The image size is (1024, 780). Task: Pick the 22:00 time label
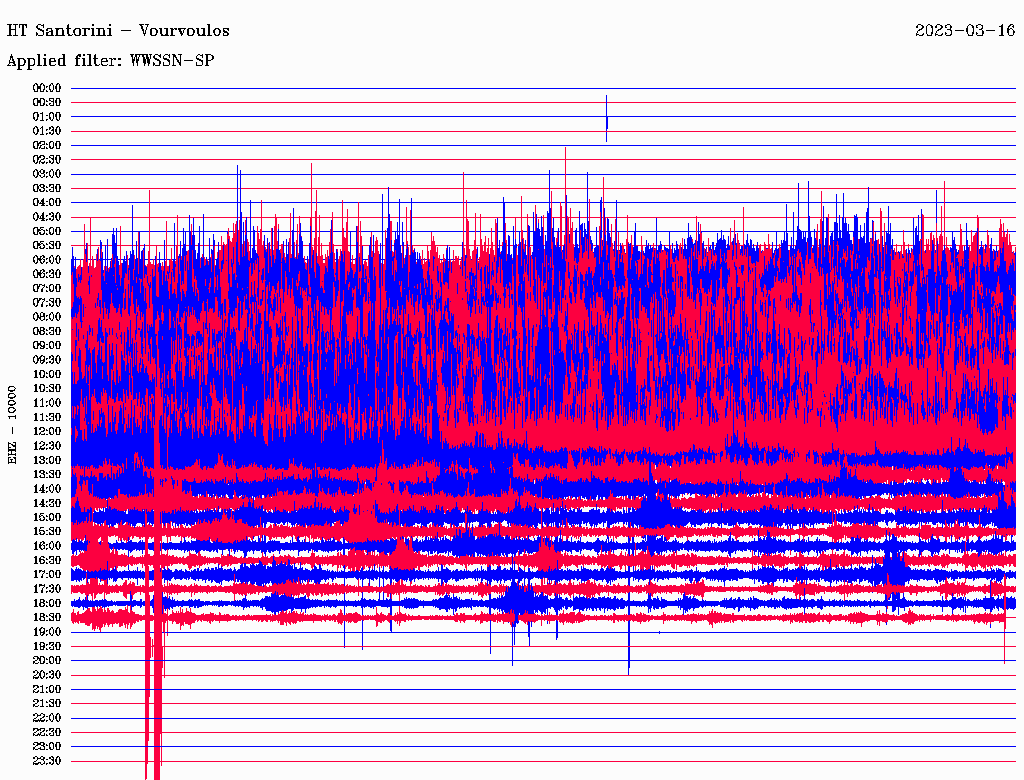coord(47,717)
